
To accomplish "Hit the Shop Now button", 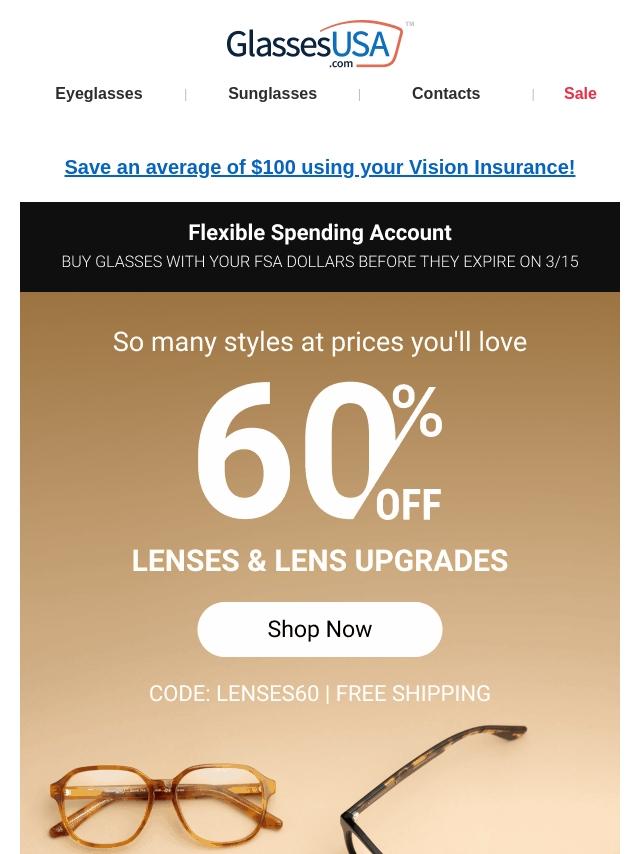I will coord(320,629).
